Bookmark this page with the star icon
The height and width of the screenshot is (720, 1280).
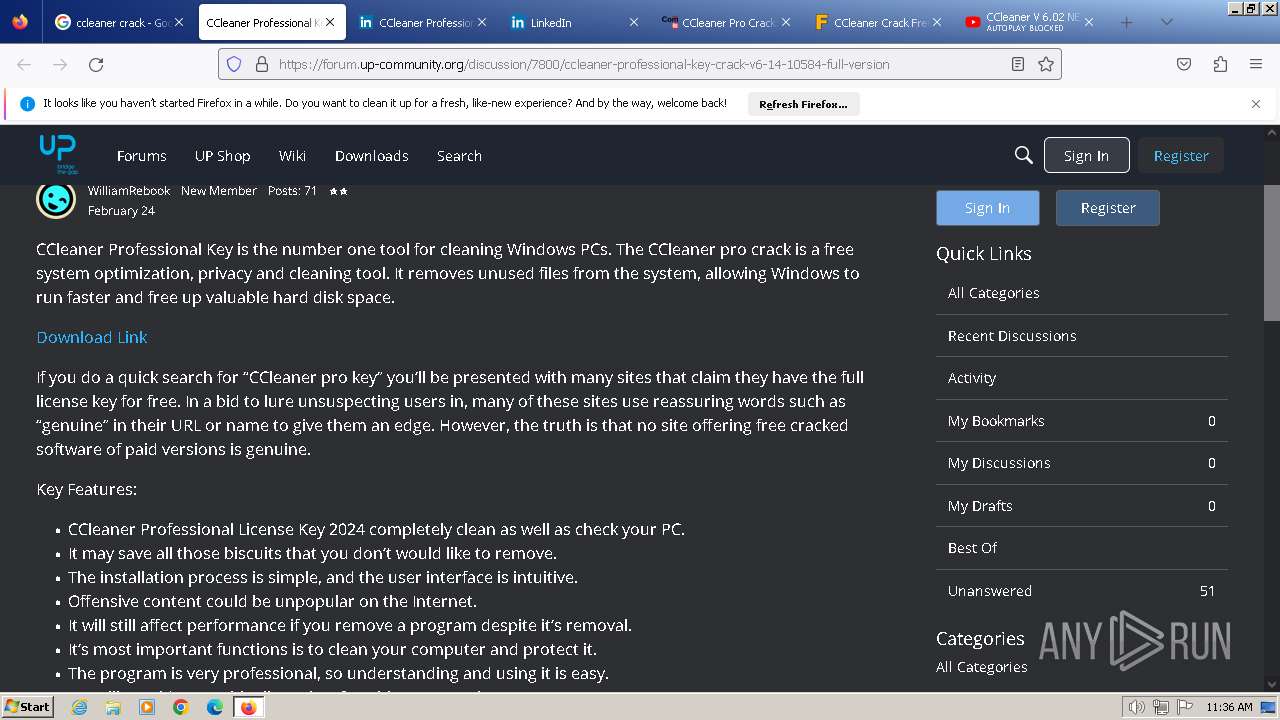click(x=1046, y=64)
